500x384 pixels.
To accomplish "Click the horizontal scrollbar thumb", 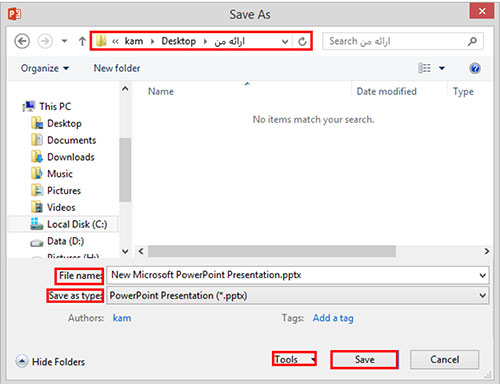I will (272, 251).
